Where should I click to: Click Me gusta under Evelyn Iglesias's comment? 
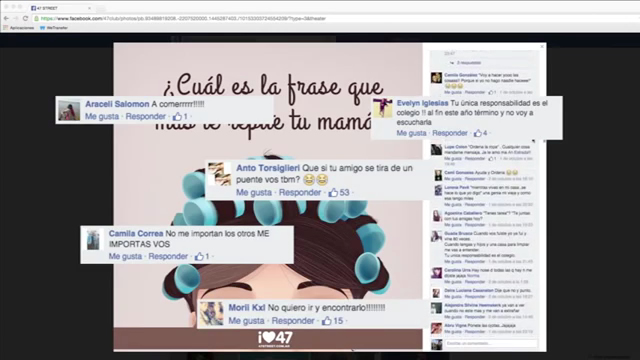click(411, 133)
